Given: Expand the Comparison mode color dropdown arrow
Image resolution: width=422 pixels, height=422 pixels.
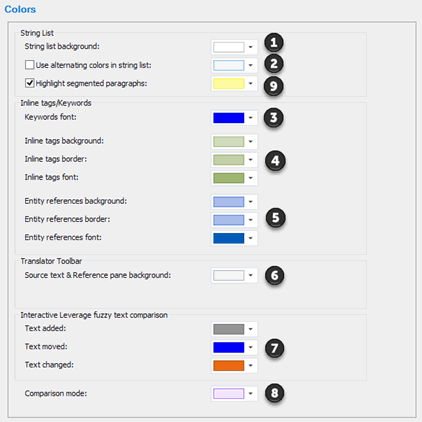Looking at the screenshot, I should click(x=251, y=394).
